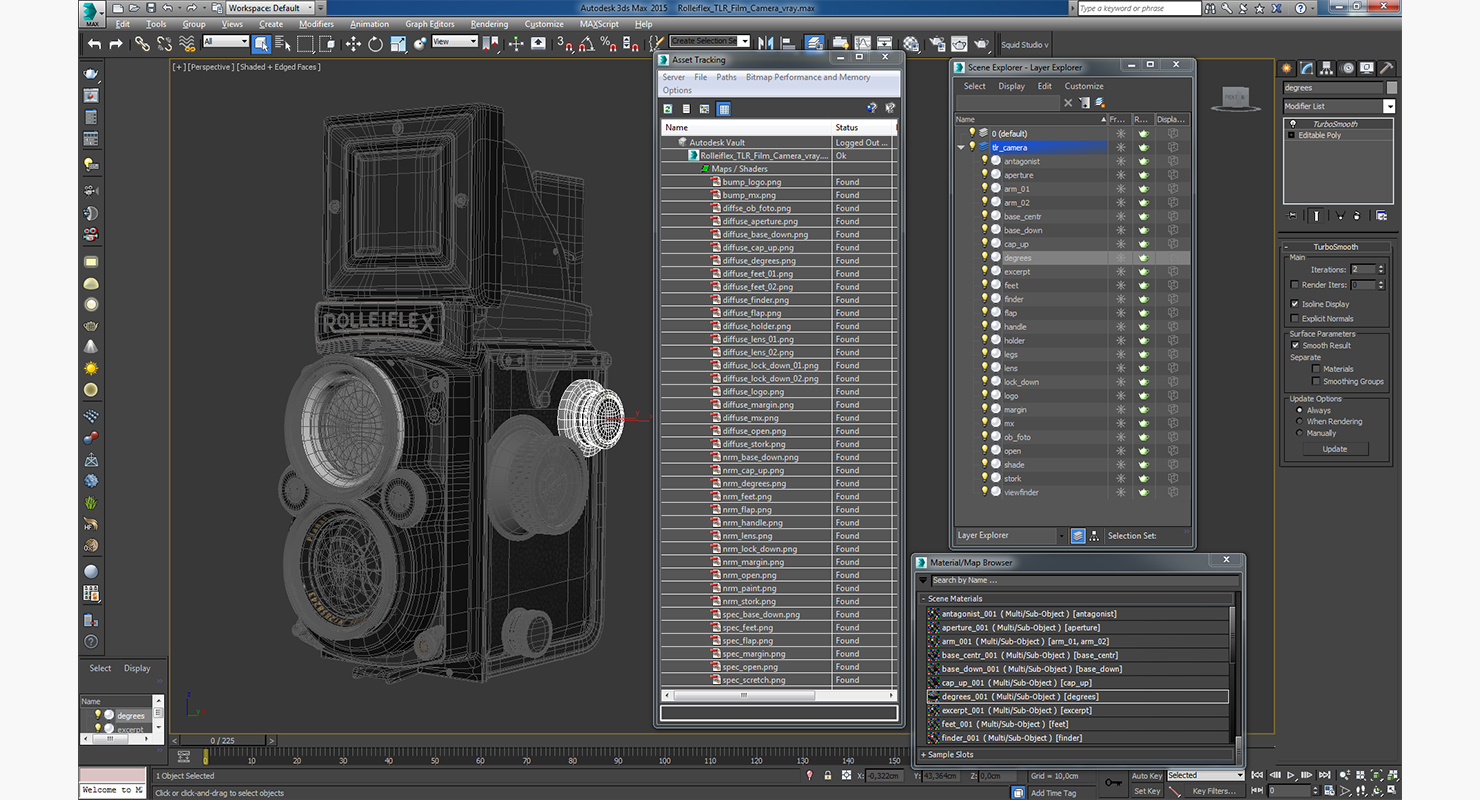1480x800 pixels.
Task: Toggle the Selection Lock padlock icon
Action: pos(829,775)
